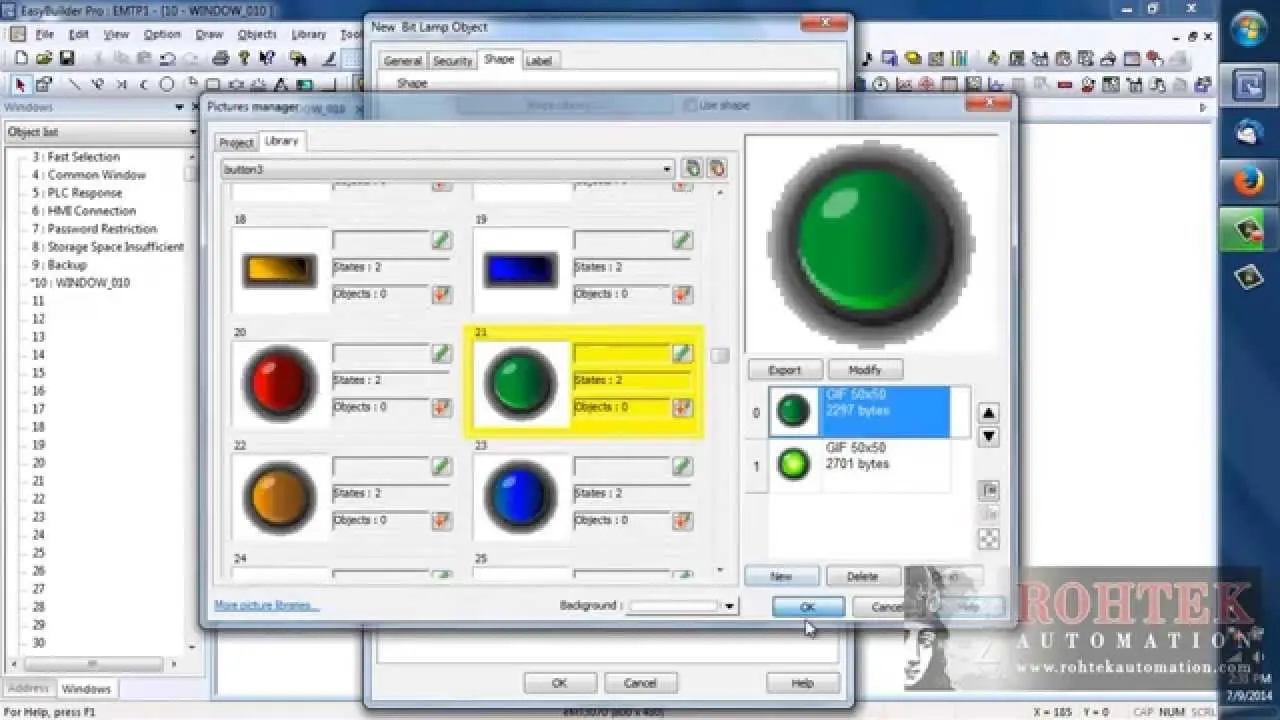Viewport: 1280px width, 720px height.
Task: Switch to the Project tab
Action: pyautogui.click(x=236, y=143)
